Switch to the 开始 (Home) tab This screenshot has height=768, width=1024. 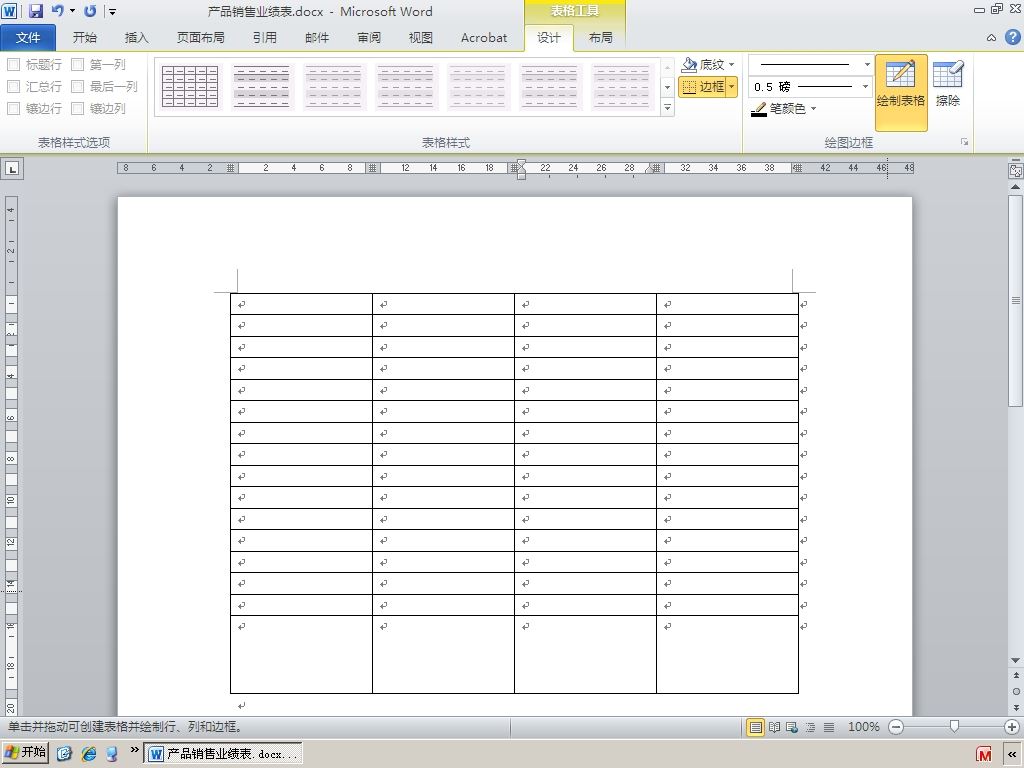pos(84,37)
